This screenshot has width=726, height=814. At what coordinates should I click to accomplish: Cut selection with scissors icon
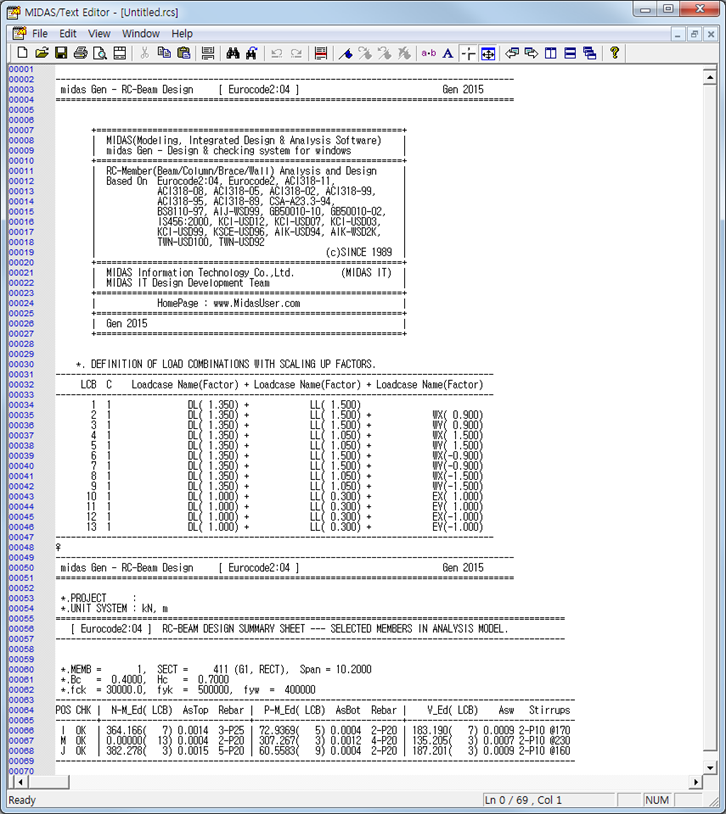coord(144,53)
